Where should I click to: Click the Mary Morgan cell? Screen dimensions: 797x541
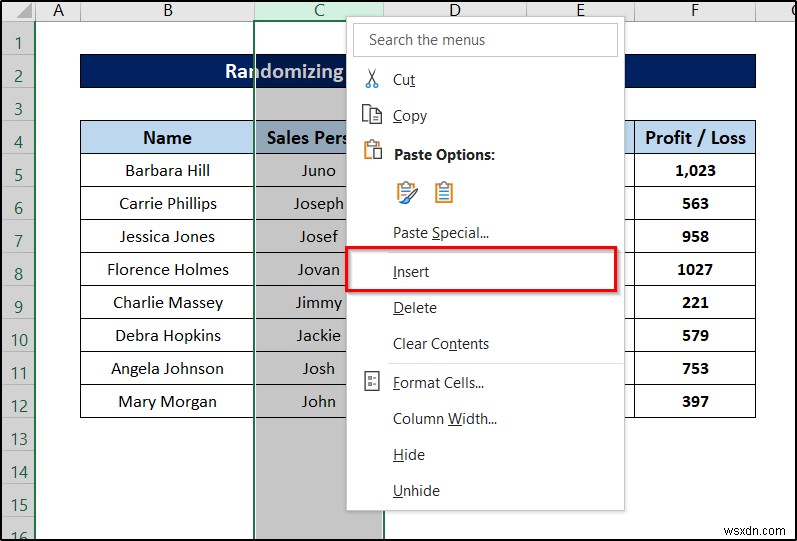click(x=167, y=401)
